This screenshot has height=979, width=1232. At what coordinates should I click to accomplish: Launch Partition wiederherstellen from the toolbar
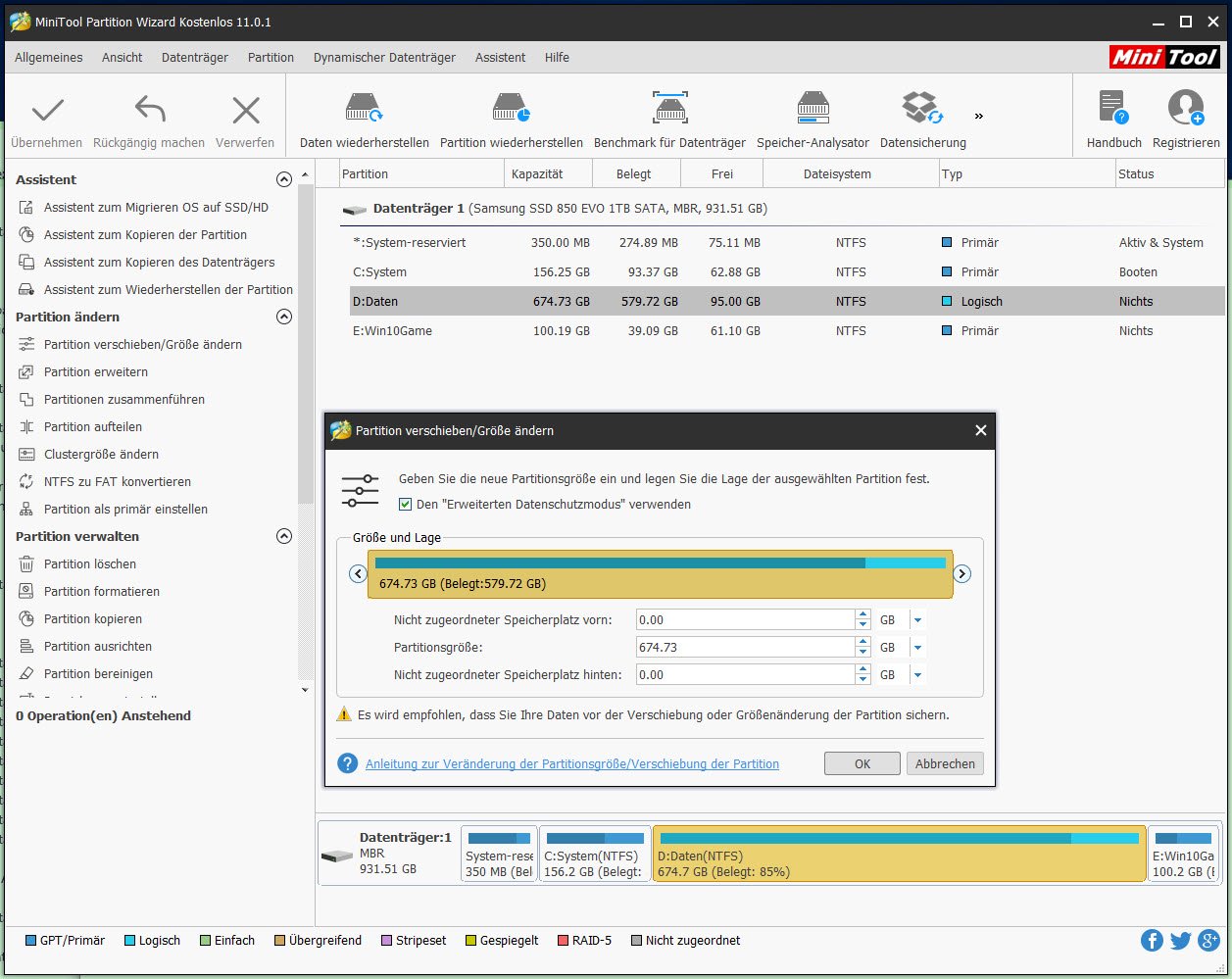pyautogui.click(x=510, y=116)
